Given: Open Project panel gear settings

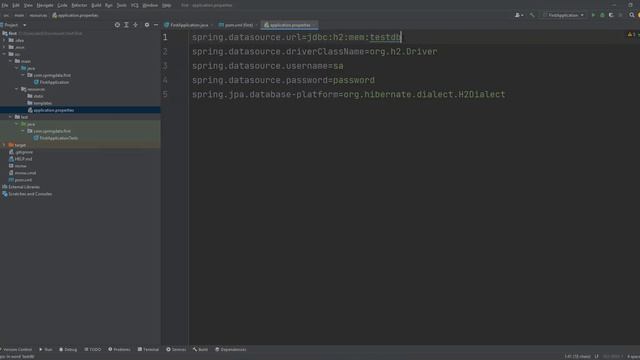Looking at the screenshot, I should click(x=147, y=25).
